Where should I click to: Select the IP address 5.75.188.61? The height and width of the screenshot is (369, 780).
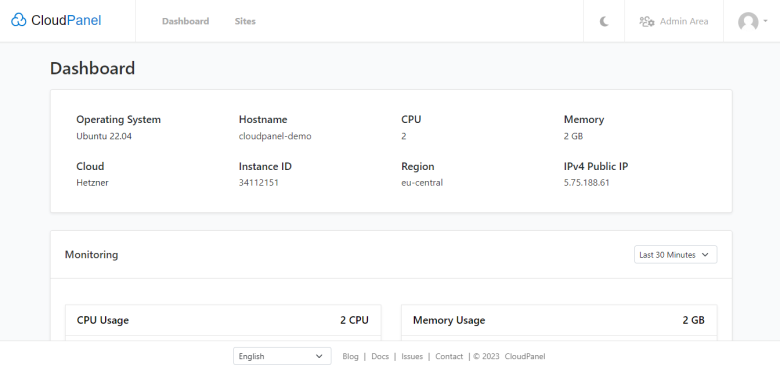(x=586, y=183)
